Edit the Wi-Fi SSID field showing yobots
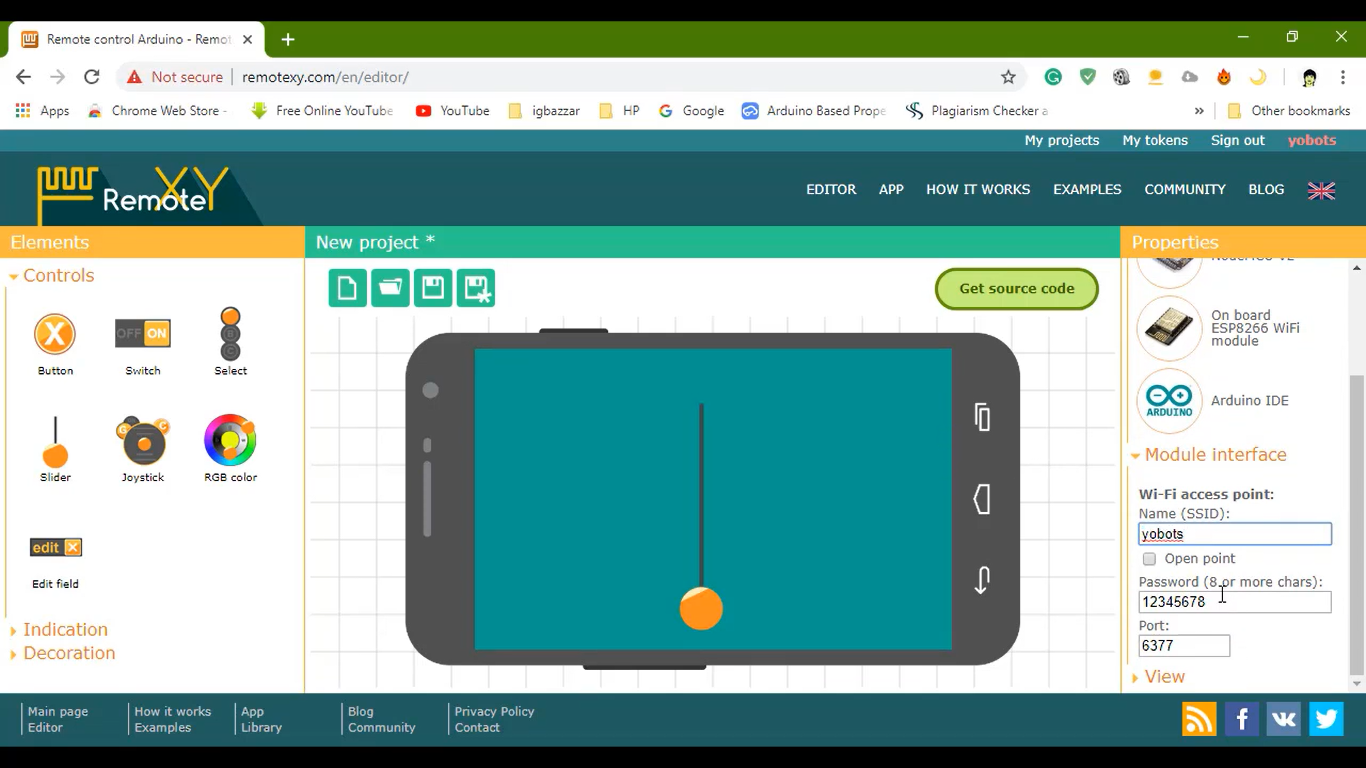 [1234, 533]
